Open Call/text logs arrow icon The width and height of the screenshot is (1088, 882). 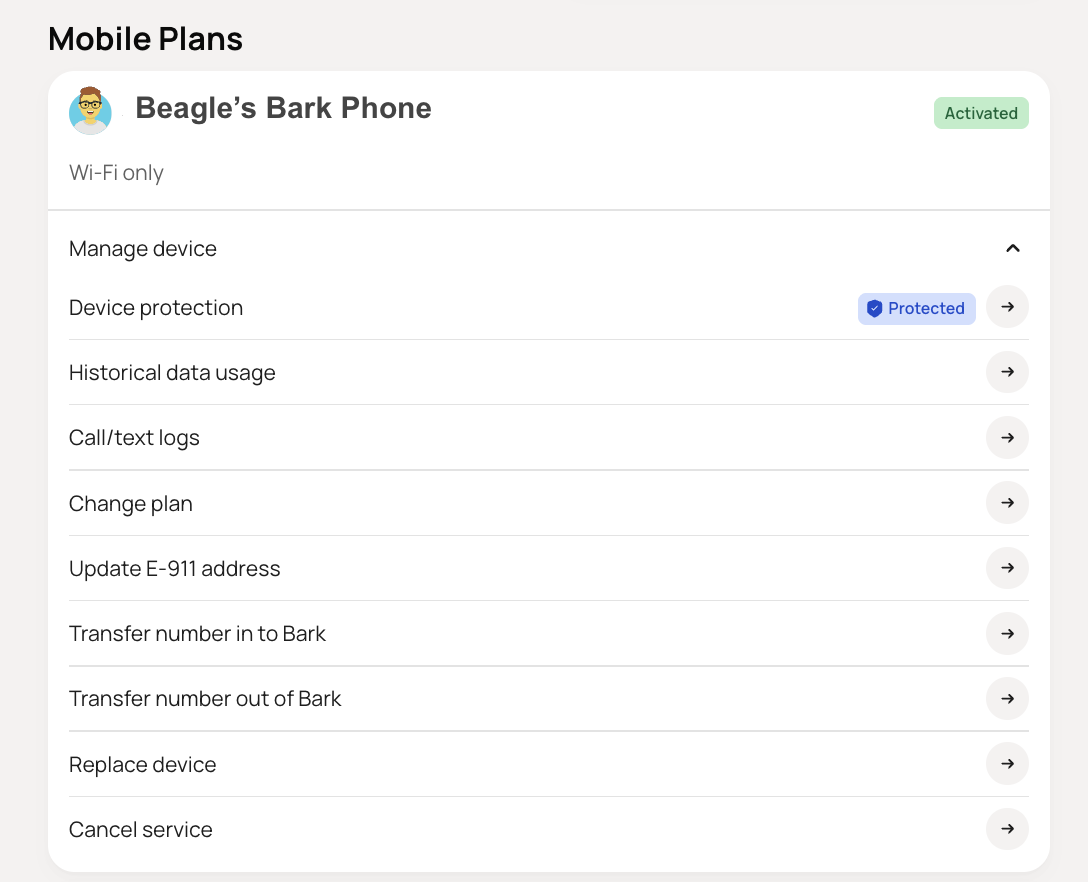[x=1007, y=438]
